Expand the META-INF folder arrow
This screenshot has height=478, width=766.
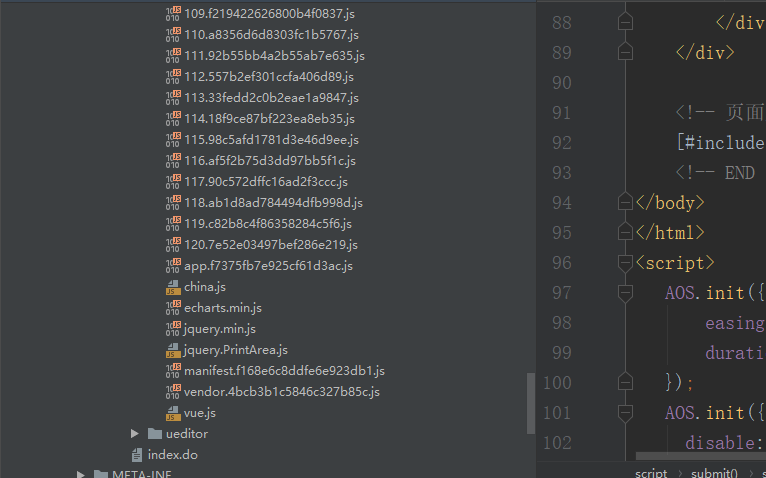coord(81,474)
